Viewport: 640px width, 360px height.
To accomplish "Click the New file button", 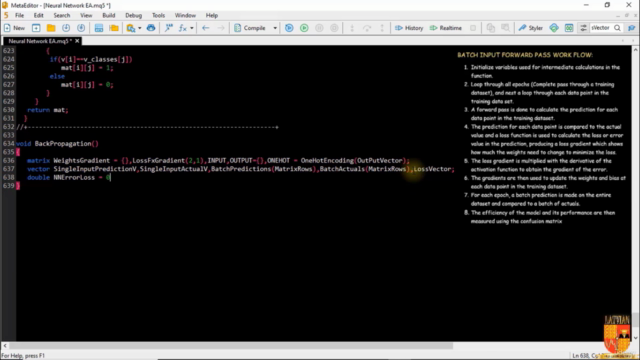I will pos(14,28).
